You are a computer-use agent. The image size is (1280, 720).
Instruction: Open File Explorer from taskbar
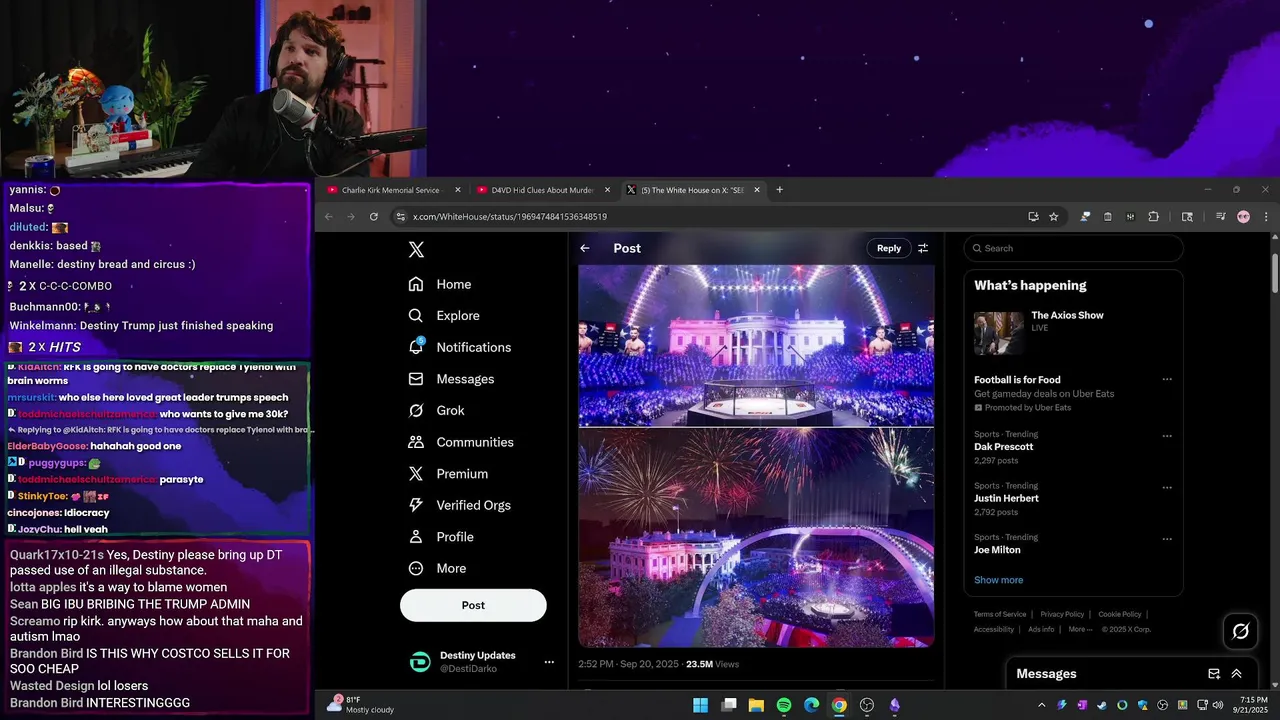tap(756, 705)
